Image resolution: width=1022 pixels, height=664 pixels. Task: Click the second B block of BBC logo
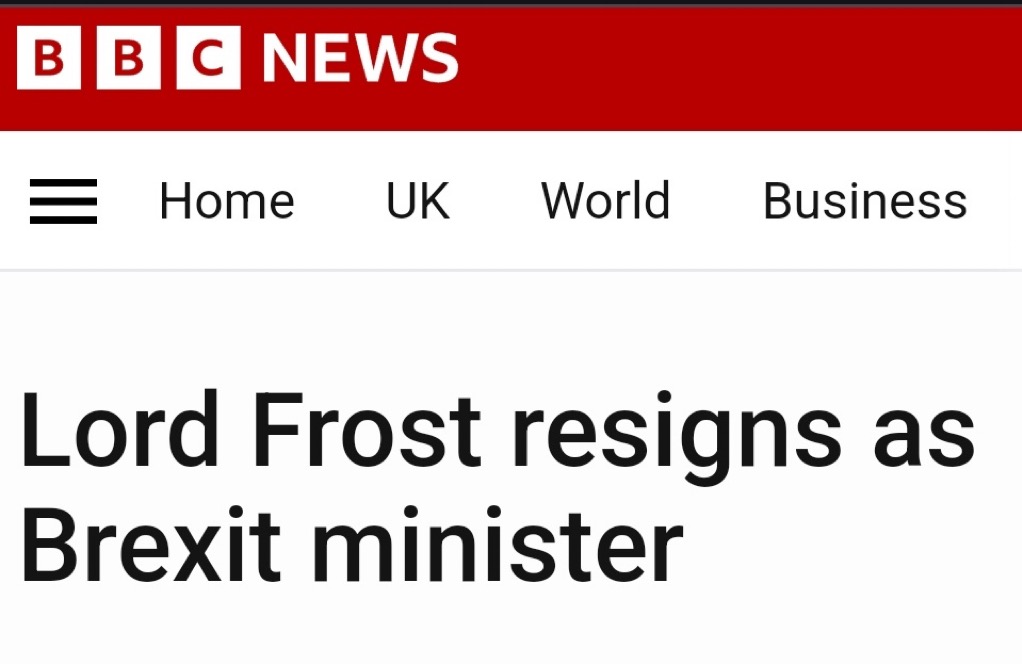(x=128, y=59)
